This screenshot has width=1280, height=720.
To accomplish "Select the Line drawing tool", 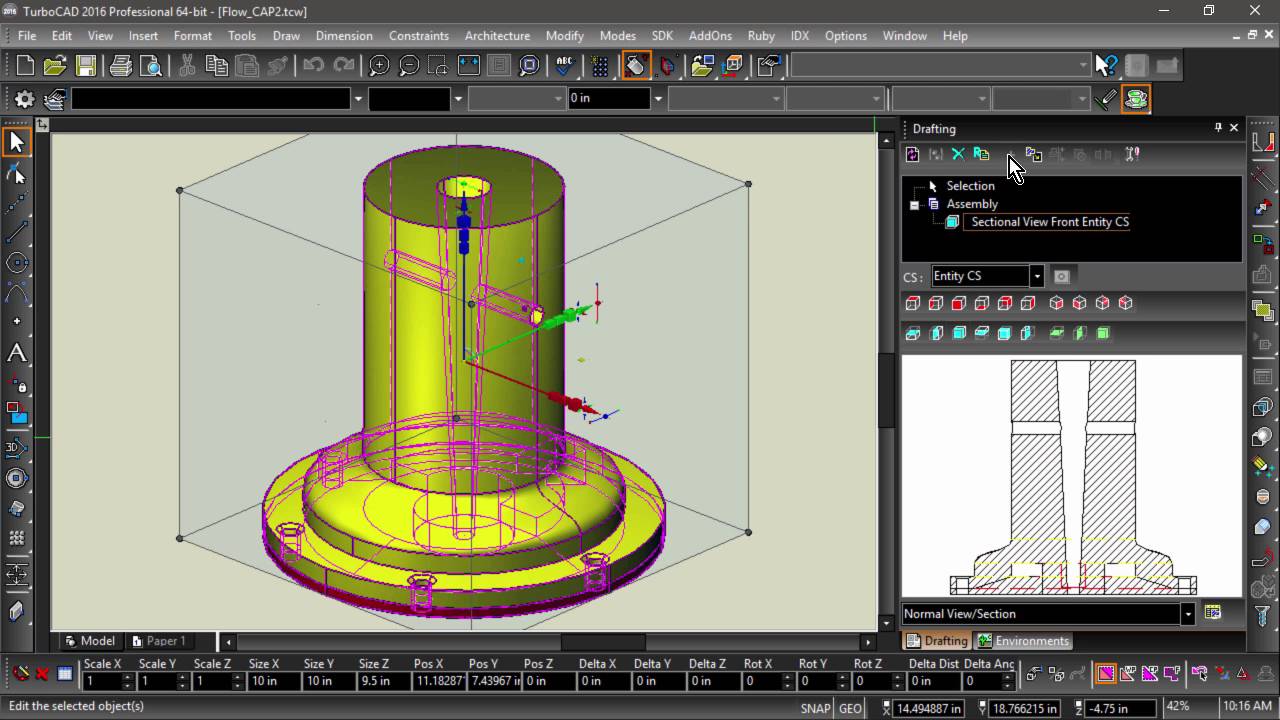I will (16, 233).
